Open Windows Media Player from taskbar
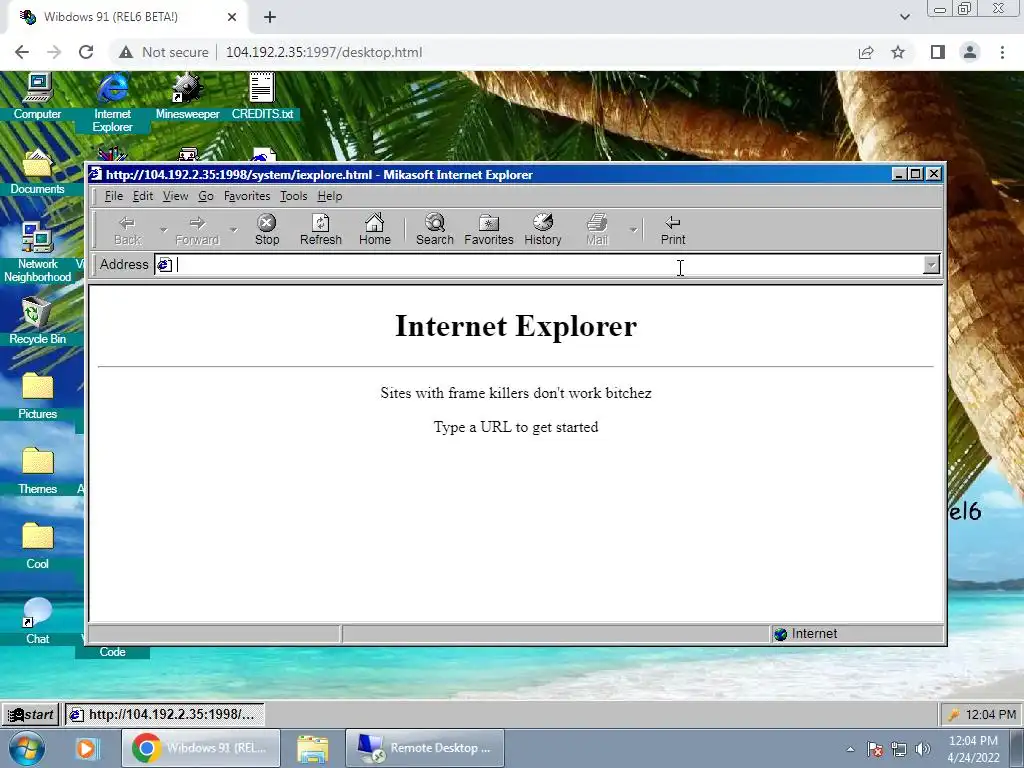 86,749
